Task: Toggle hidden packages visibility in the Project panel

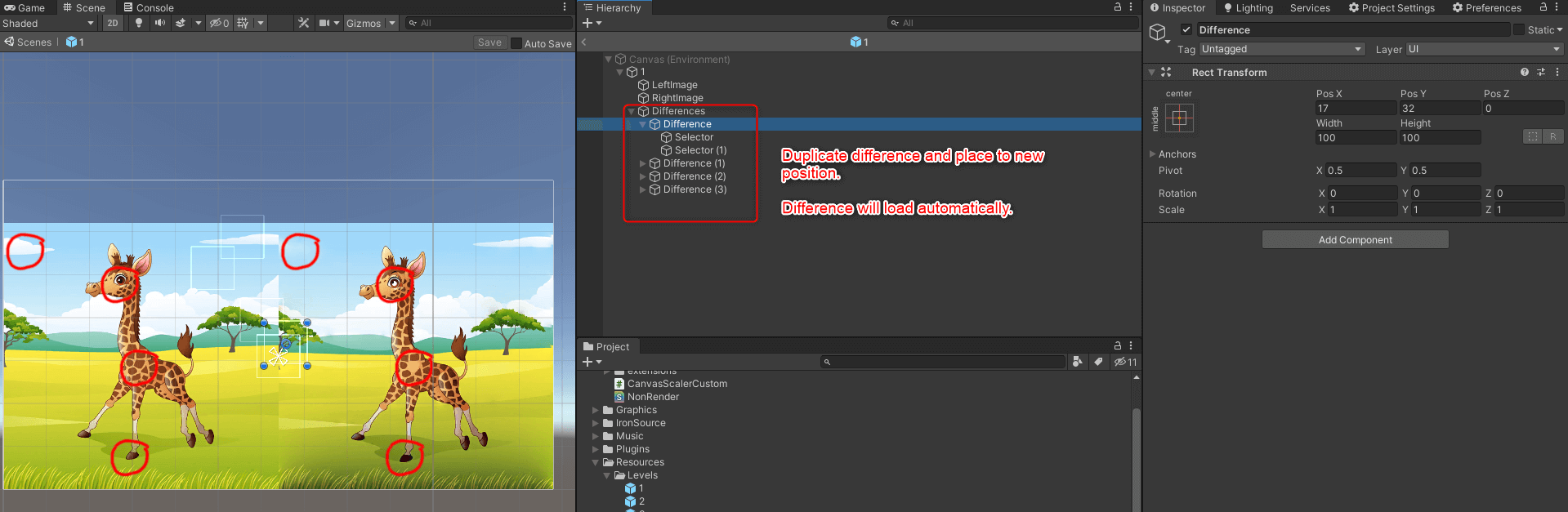Action: [1125, 362]
